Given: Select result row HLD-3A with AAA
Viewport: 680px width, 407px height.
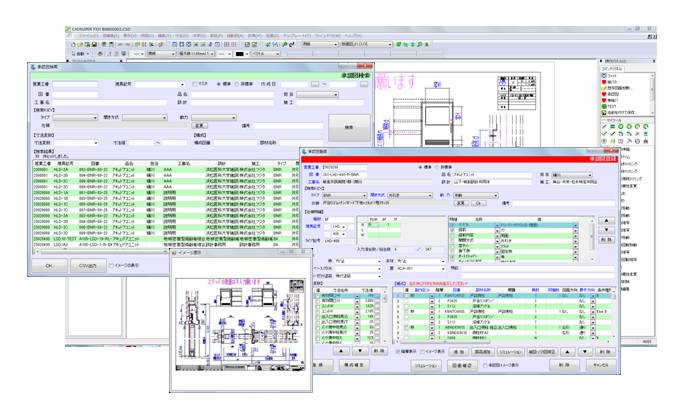Looking at the screenshot, I should coord(166,170).
